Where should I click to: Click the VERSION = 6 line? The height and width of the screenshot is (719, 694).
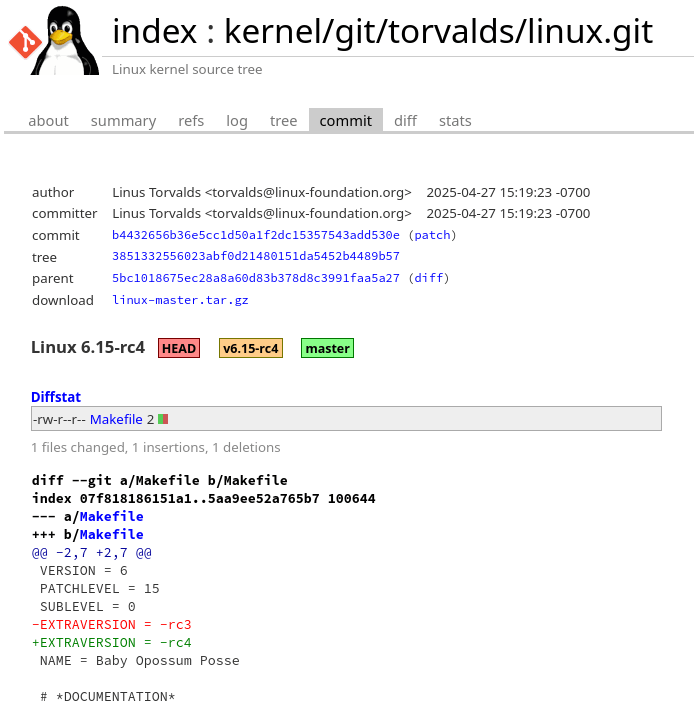click(x=83, y=570)
